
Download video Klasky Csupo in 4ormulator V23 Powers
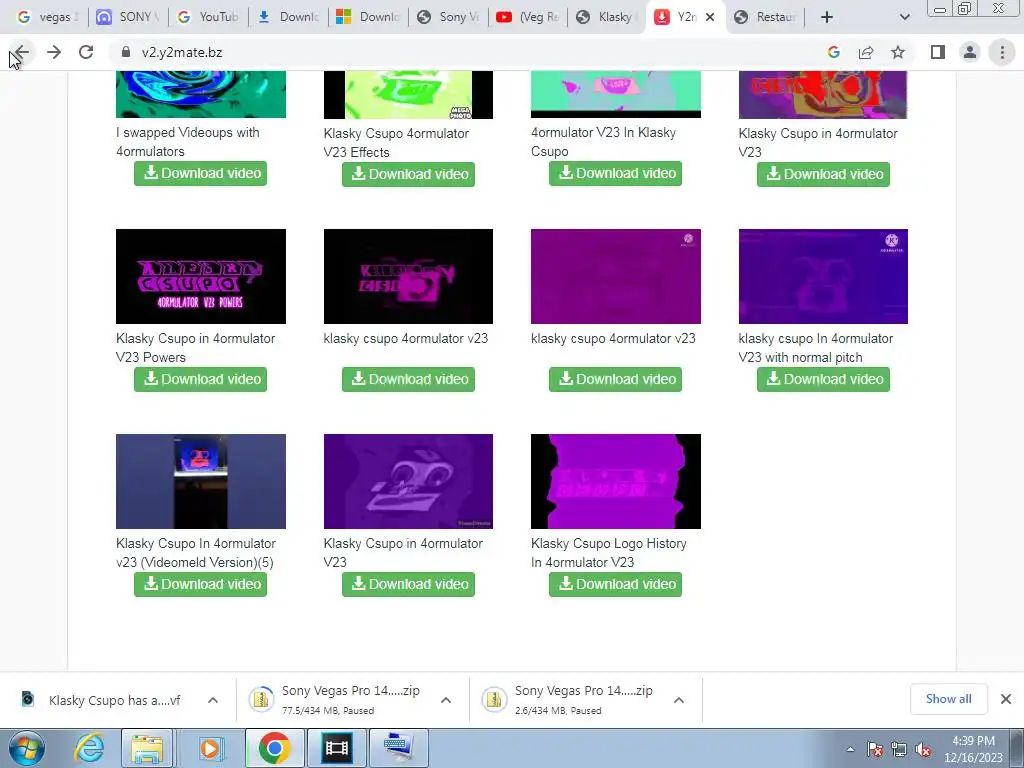click(200, 379)
